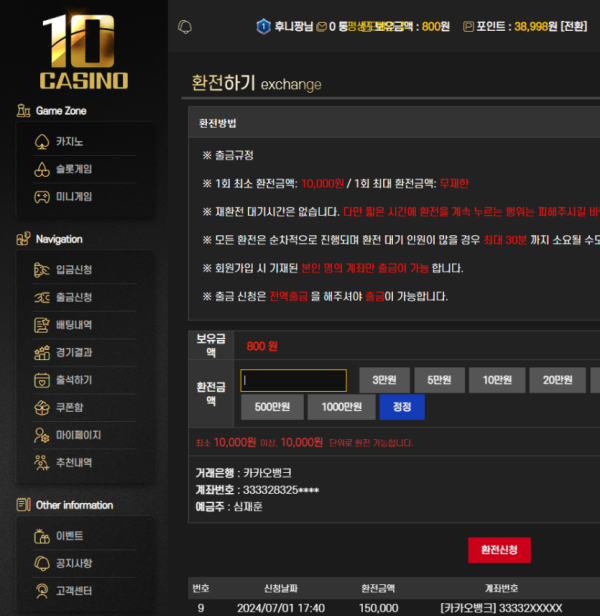Click the 번호 column header

(201, 588)
